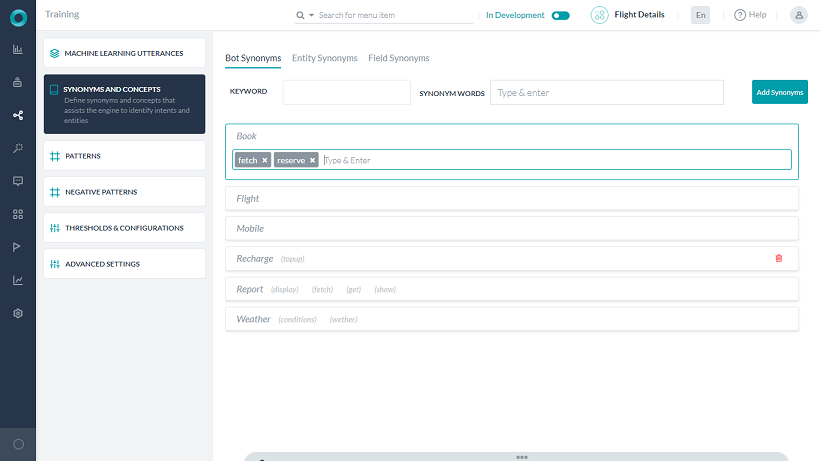Image resolution: width=820 pixels, height=461 pixels.
Task: Open the Patterns section
Action: coord(124,156)
